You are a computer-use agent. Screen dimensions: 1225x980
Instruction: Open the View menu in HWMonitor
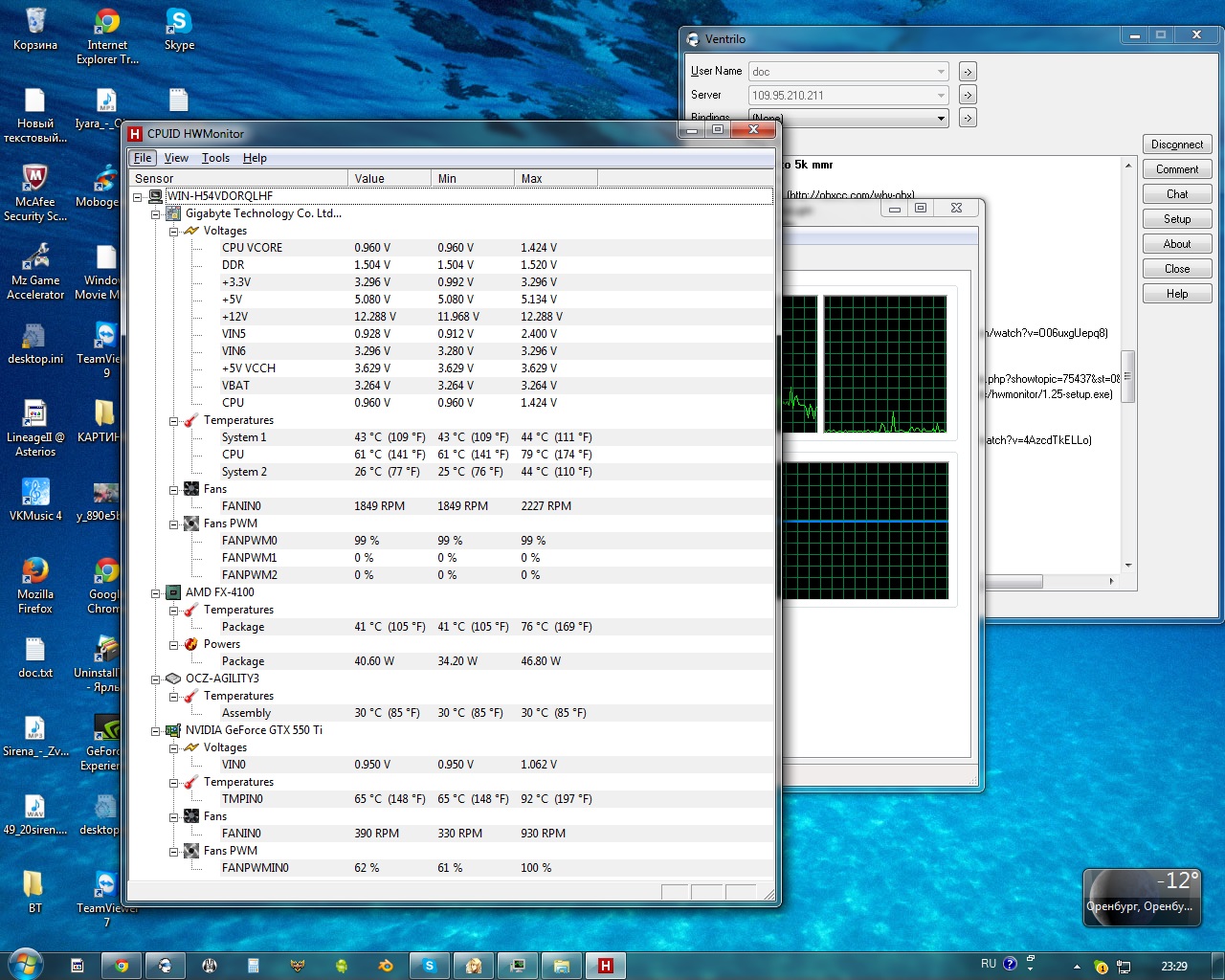pyautogui.click(x=176, y=158)
